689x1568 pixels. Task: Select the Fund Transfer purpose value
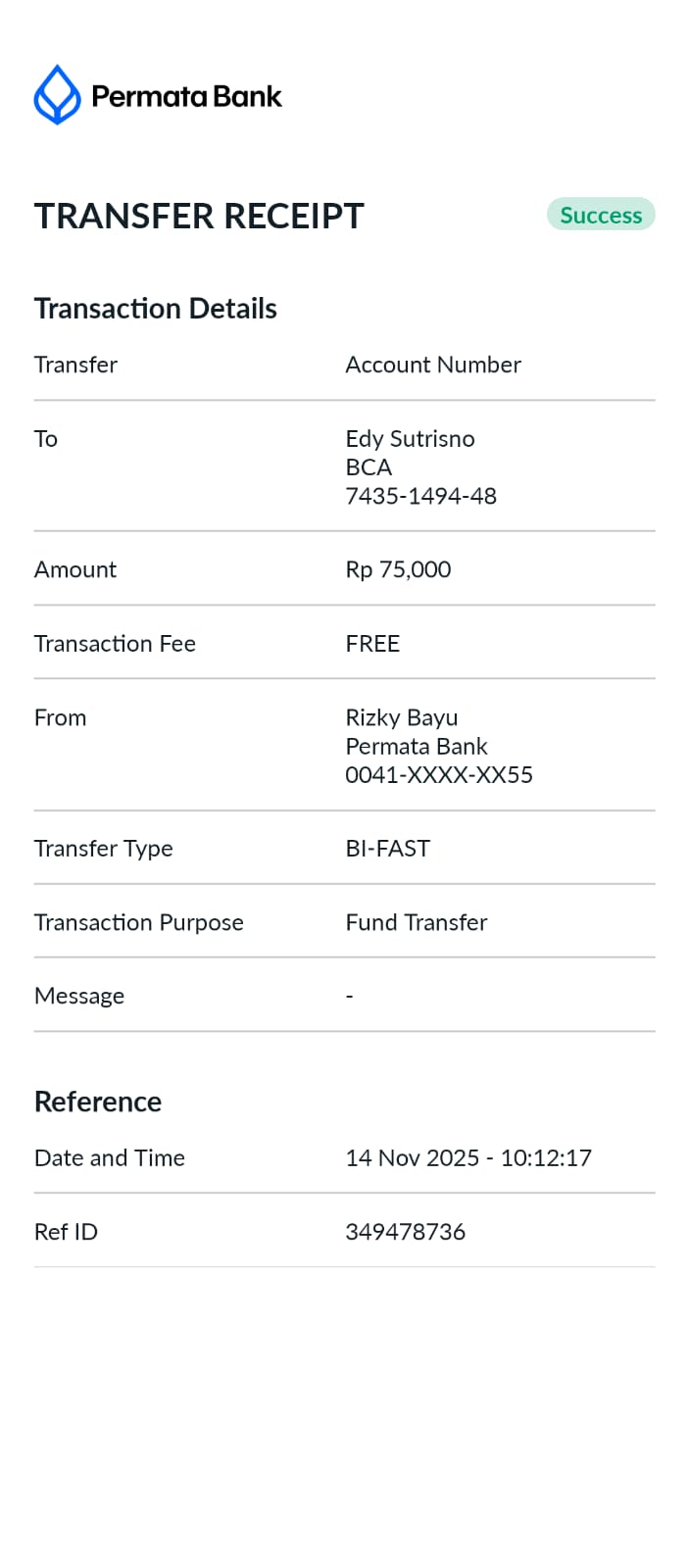pyautogui.click(x=416, y=922)
